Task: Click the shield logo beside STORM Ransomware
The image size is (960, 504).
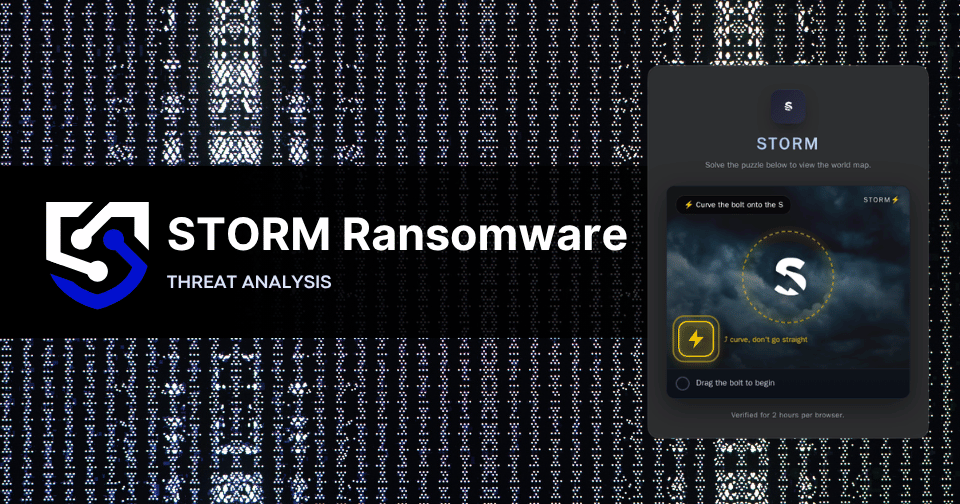Action: click(x=97, y=255)
